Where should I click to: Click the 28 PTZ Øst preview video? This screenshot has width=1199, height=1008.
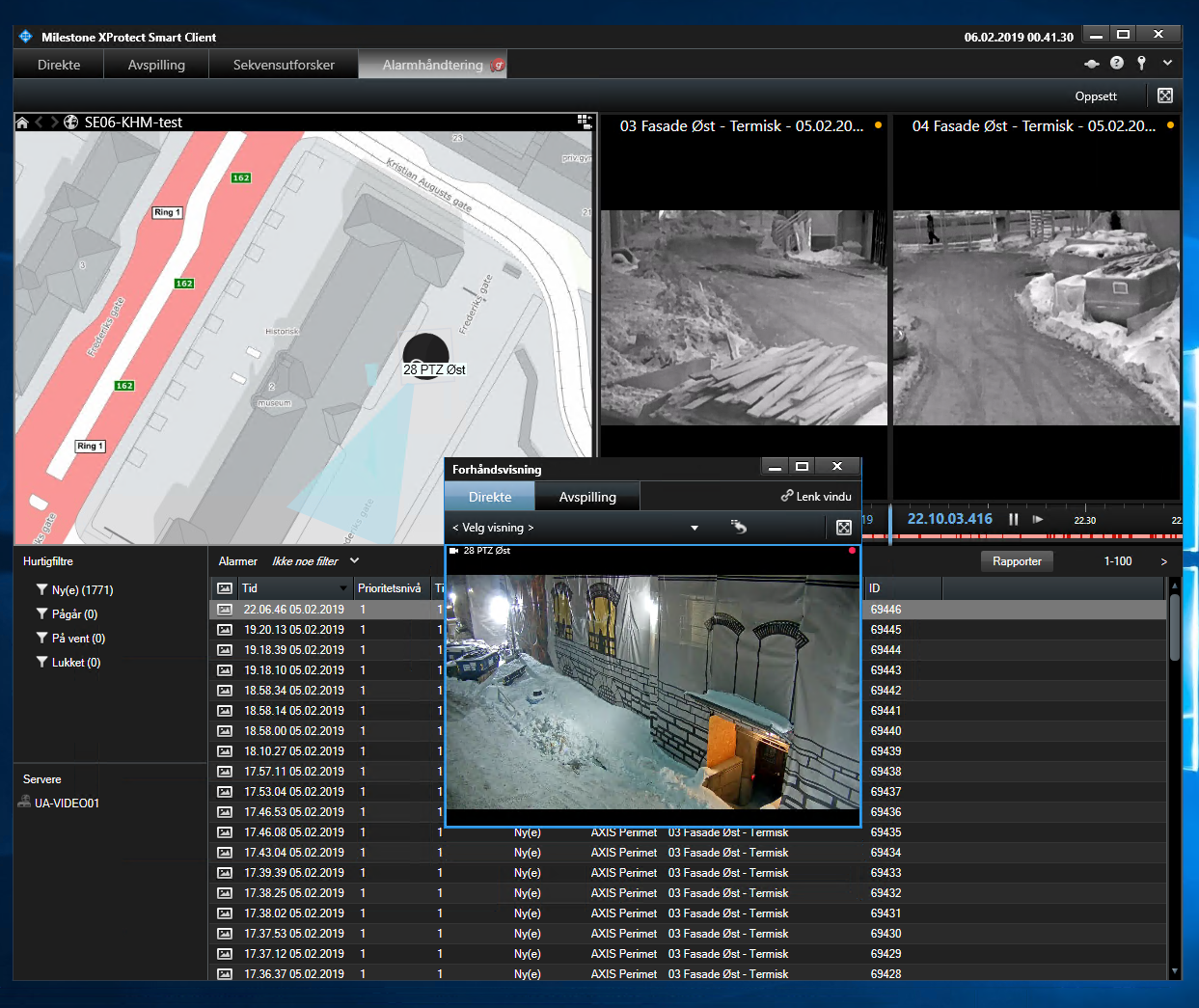click(652, 692)
